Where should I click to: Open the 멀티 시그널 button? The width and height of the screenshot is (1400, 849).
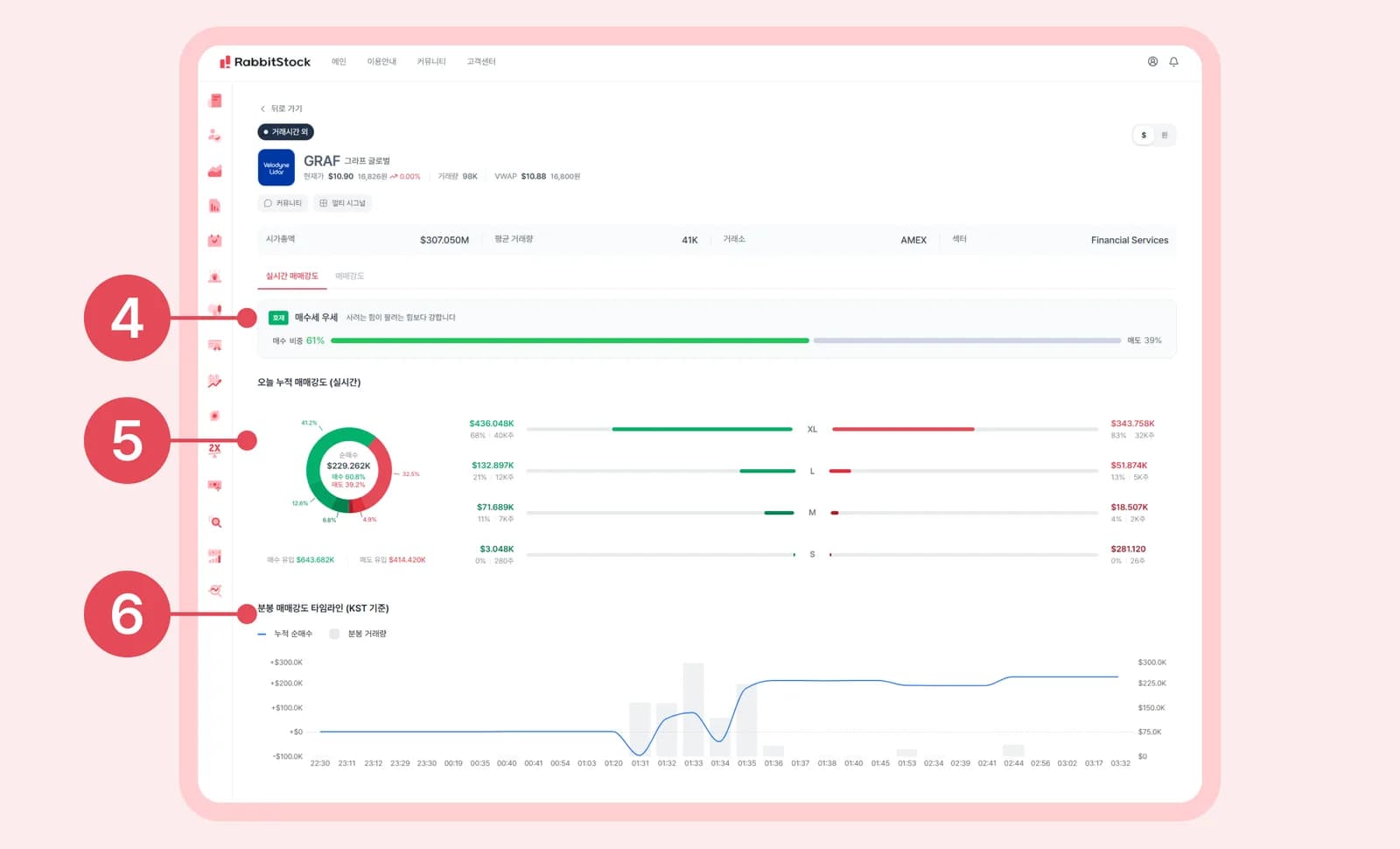pyautogui.click(x=343, y=203)
